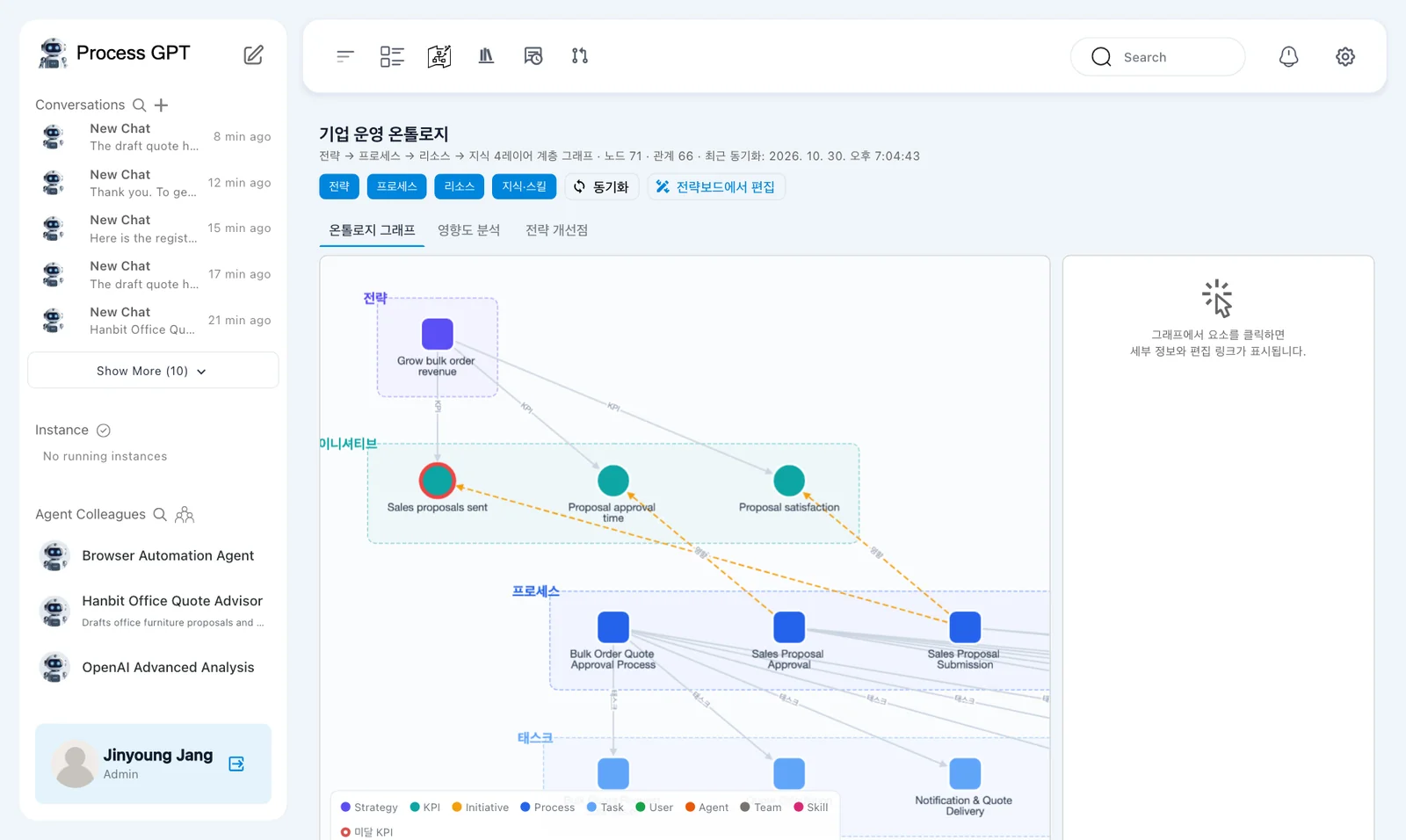Switch to the 전략 개선점 tab
Screen dimensions: 1406x840
(x=557, y=230)
